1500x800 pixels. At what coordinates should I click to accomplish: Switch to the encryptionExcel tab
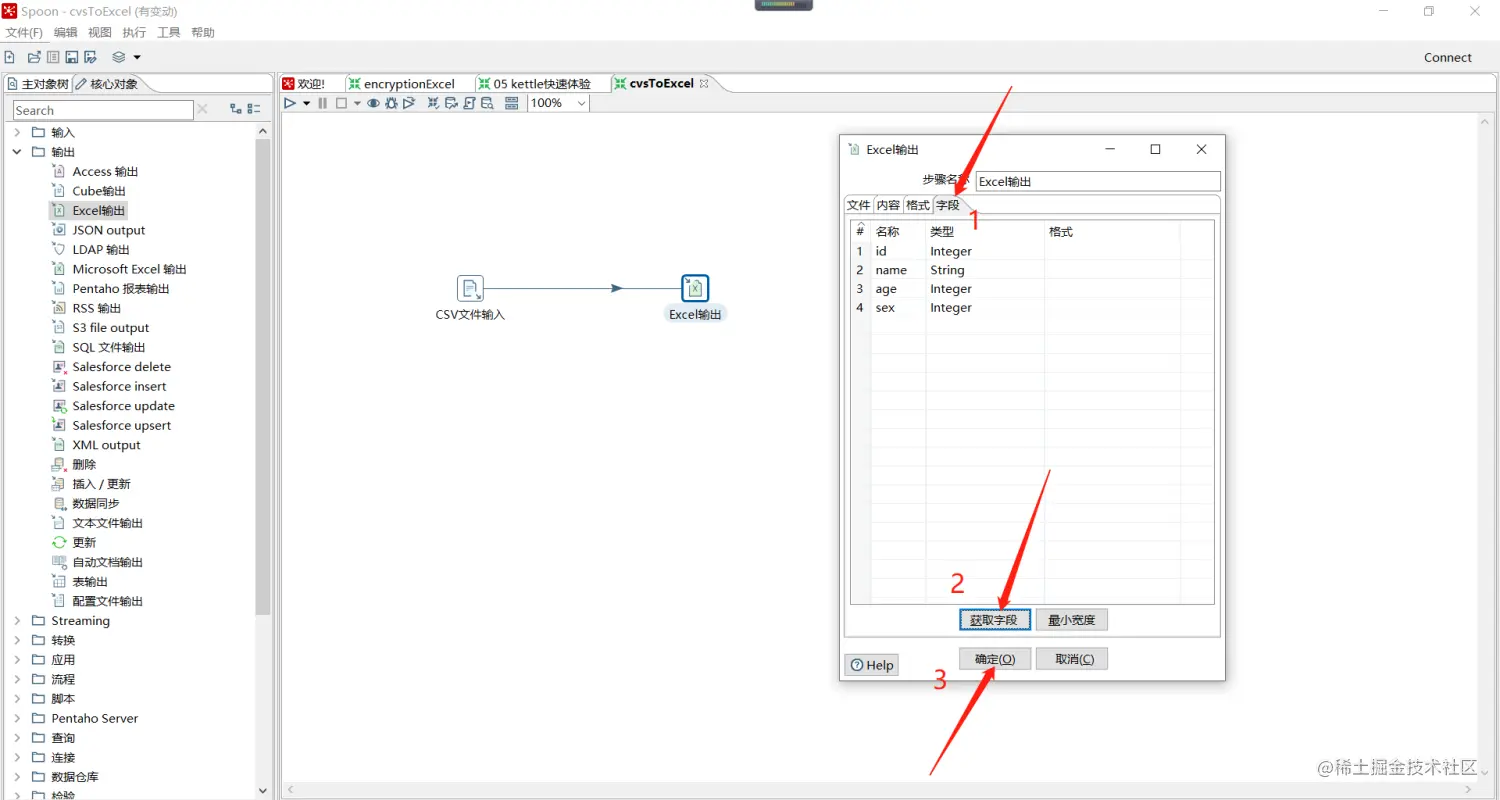pyautogui.click(x=401, y=84)
